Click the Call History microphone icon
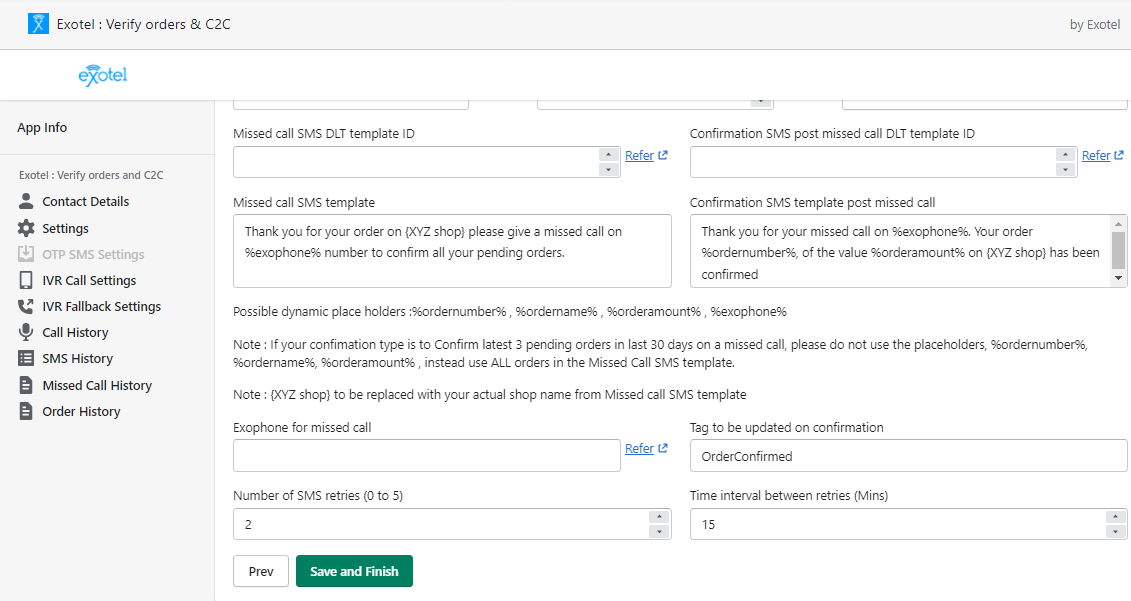Image resolution: width=1131 pixels, height=601 pixels. click(x=26, y=332)
